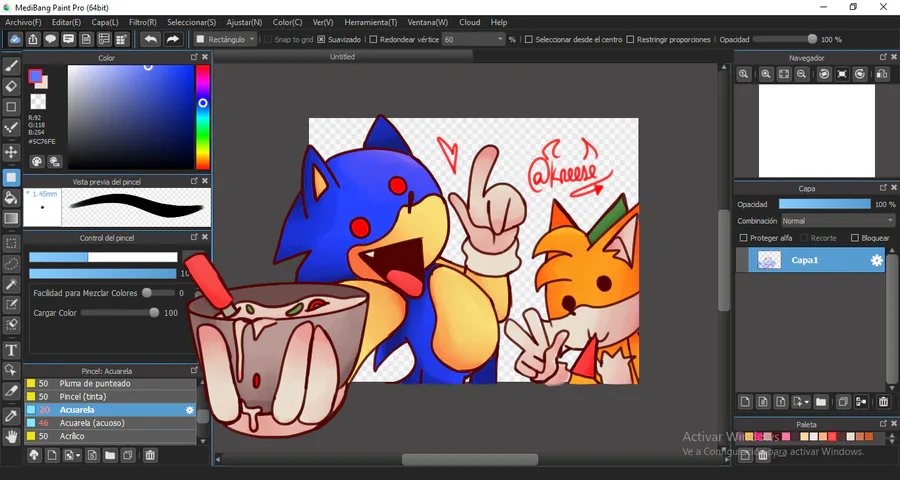Select the Brush tool in left toolbar
Viewport: 900px width, 480px height.
(11, 66)
